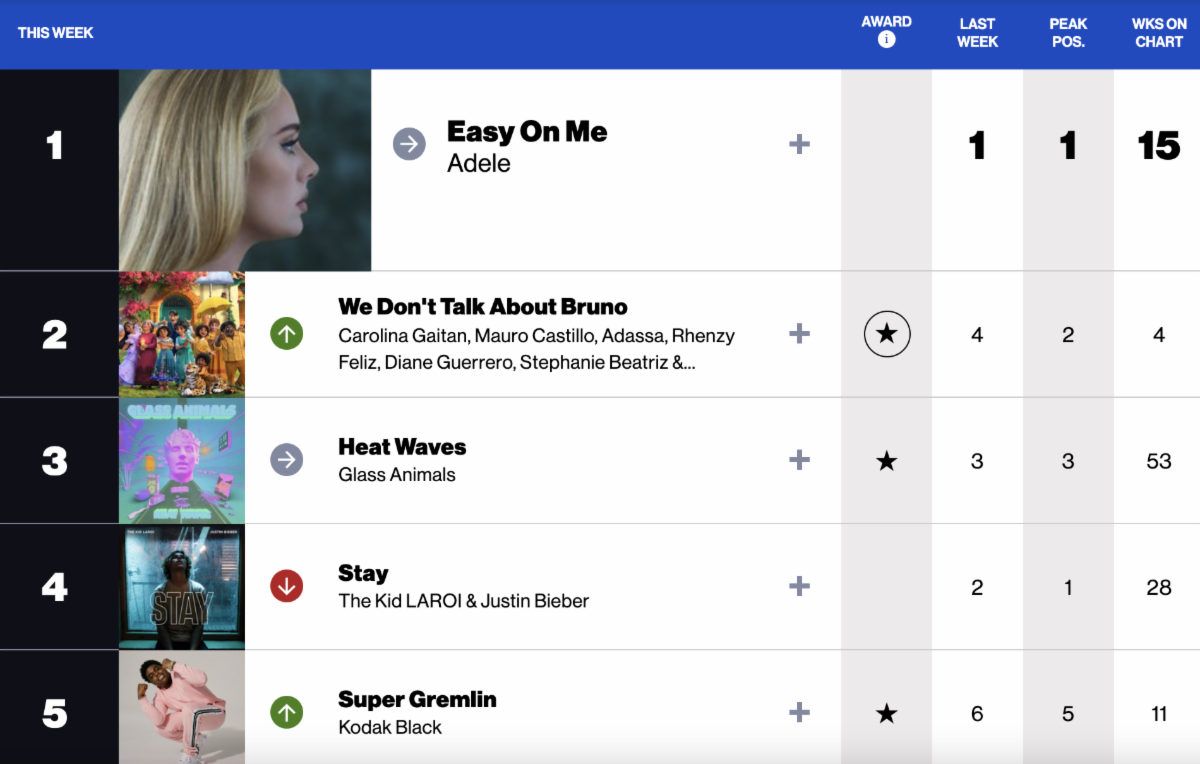Expand the Easy On Me row with plus
The height and width of the screenshot is (764, 1200).
point(799,145)
